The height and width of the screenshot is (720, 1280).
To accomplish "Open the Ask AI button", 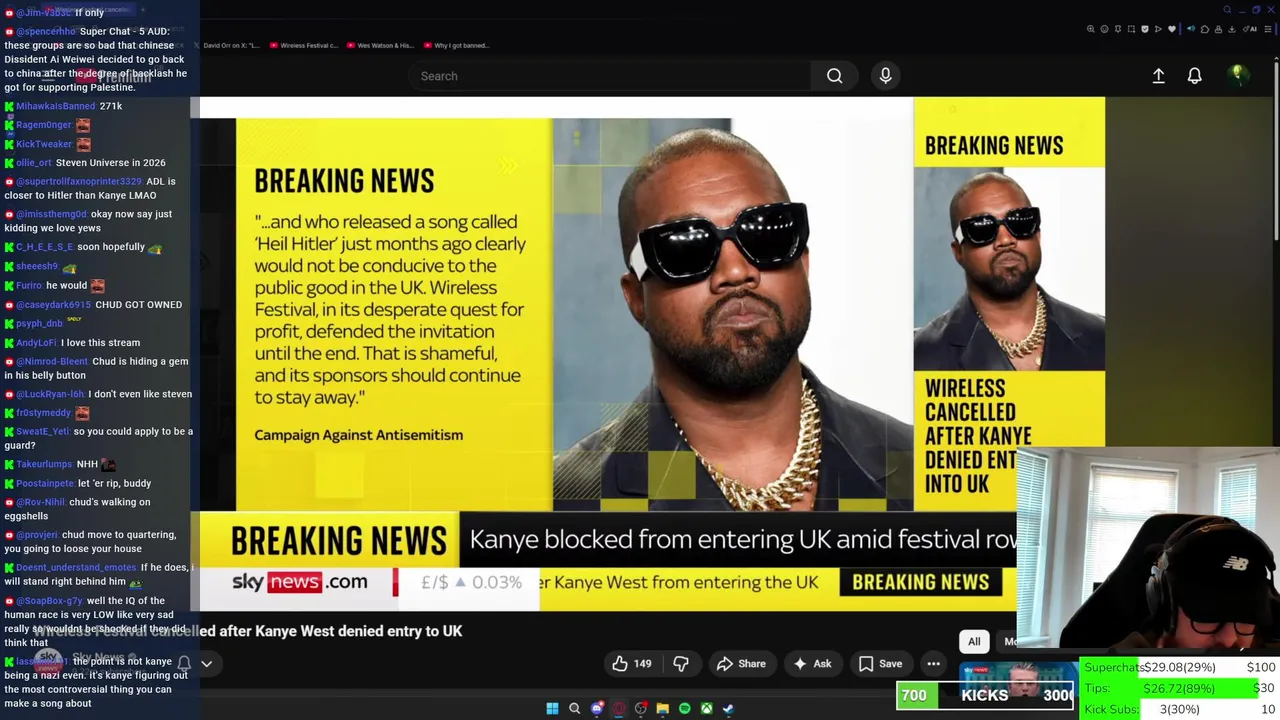I will pyautogui.click(x=812, y=663).
